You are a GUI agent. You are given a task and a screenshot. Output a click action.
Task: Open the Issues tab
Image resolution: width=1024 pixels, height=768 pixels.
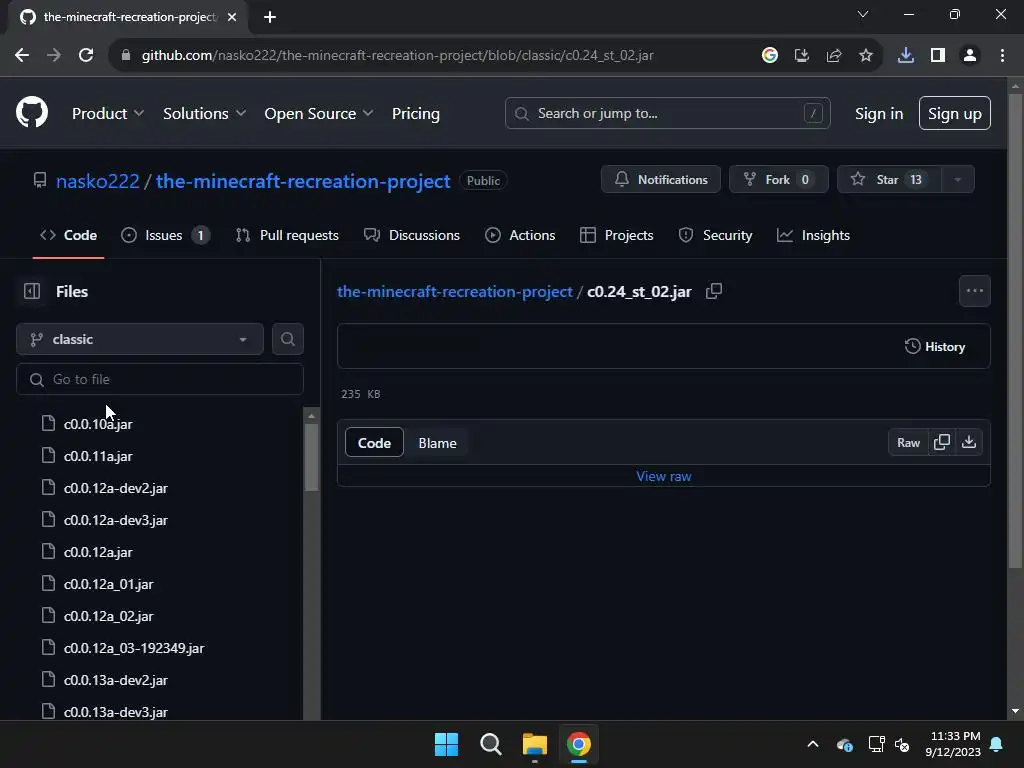[x=165, y=235]
